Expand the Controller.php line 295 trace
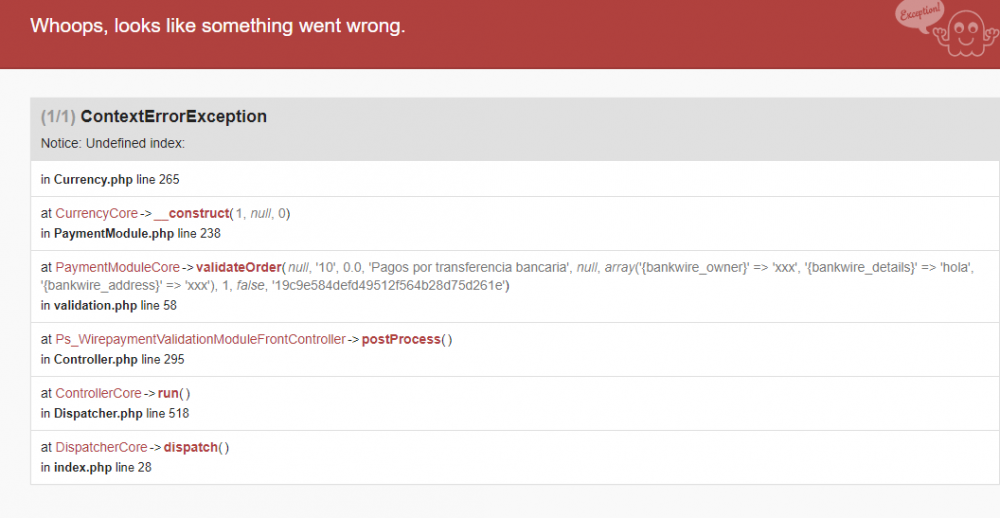Image resolution: width=1000 pixels, height=518 pixels. 112,359
